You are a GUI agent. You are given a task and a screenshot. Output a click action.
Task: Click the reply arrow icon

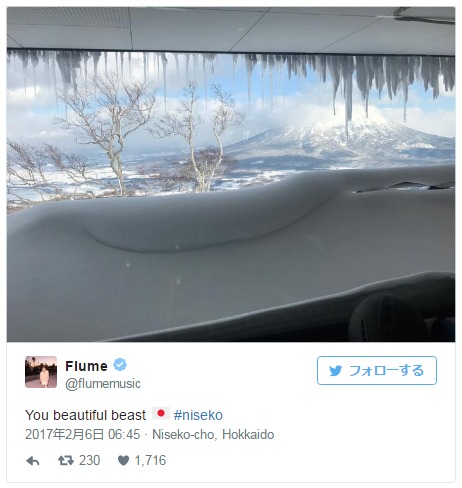33,461
